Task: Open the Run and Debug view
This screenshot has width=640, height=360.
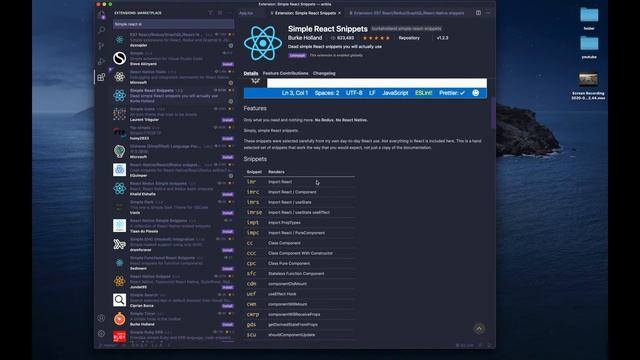Action: pos(101,61)
